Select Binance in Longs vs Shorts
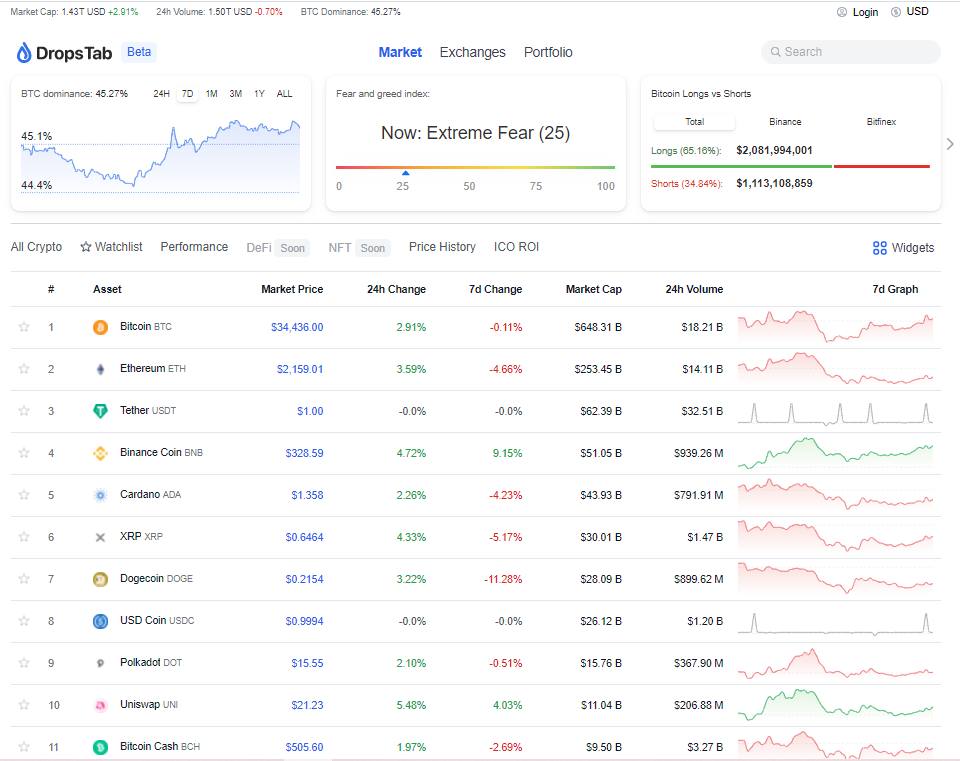Screen dimensions: 960x761 pos(785,122)
